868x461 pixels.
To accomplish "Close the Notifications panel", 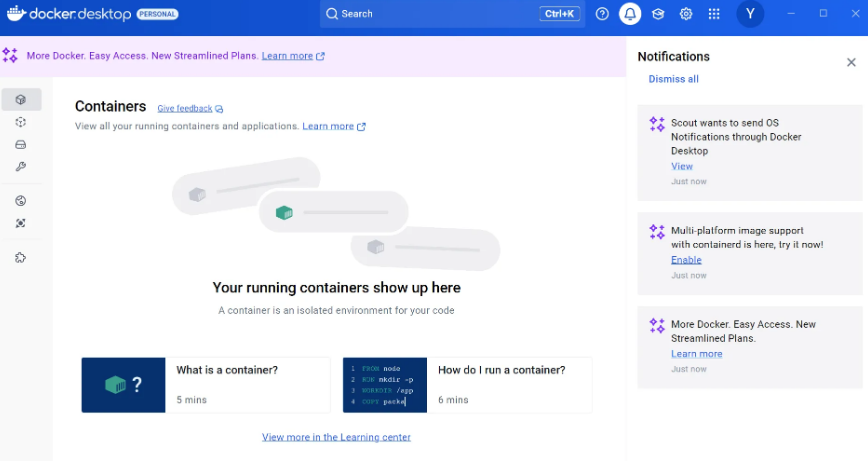I will point(851,62).
